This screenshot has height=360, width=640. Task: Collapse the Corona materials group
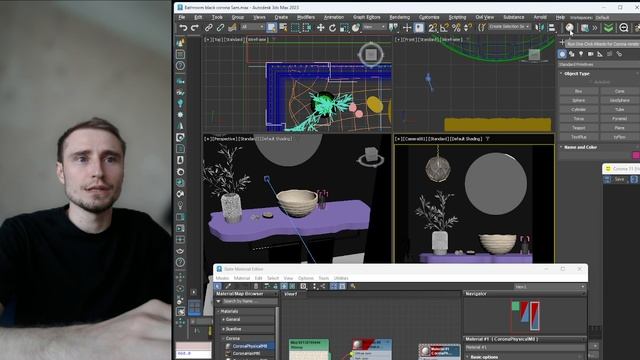tap(249, 338)
